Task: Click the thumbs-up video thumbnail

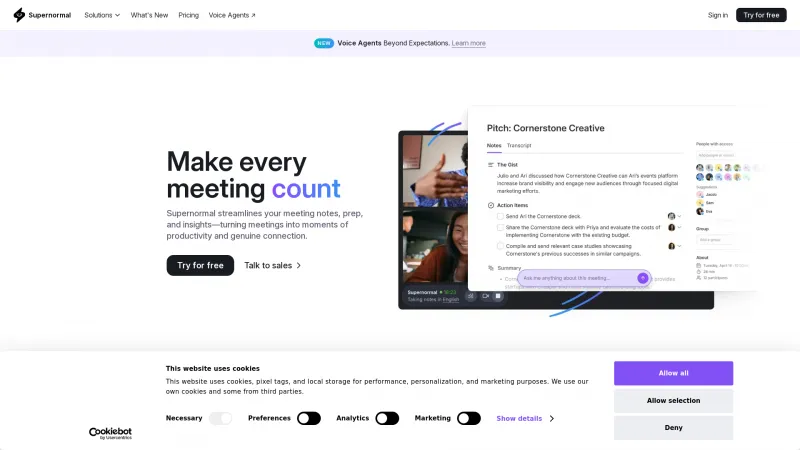Action: point(435,170)
